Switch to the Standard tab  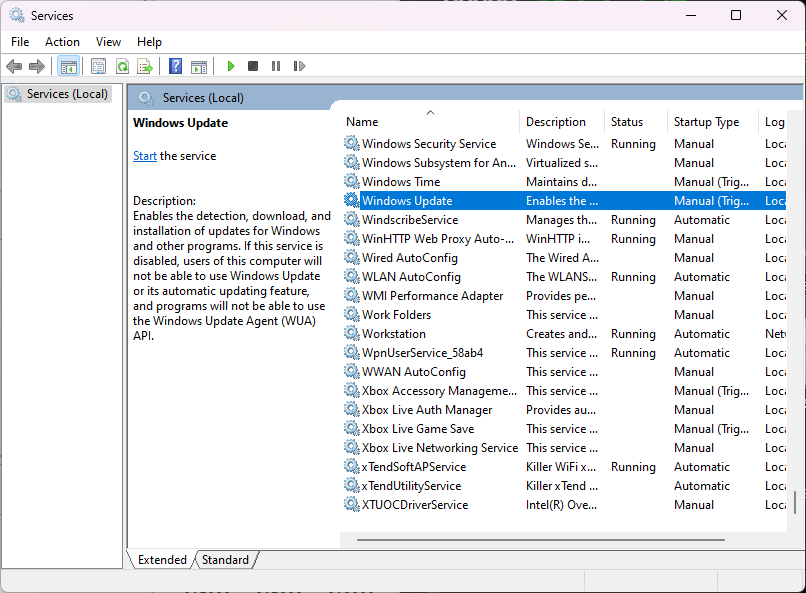coord(225,560)
